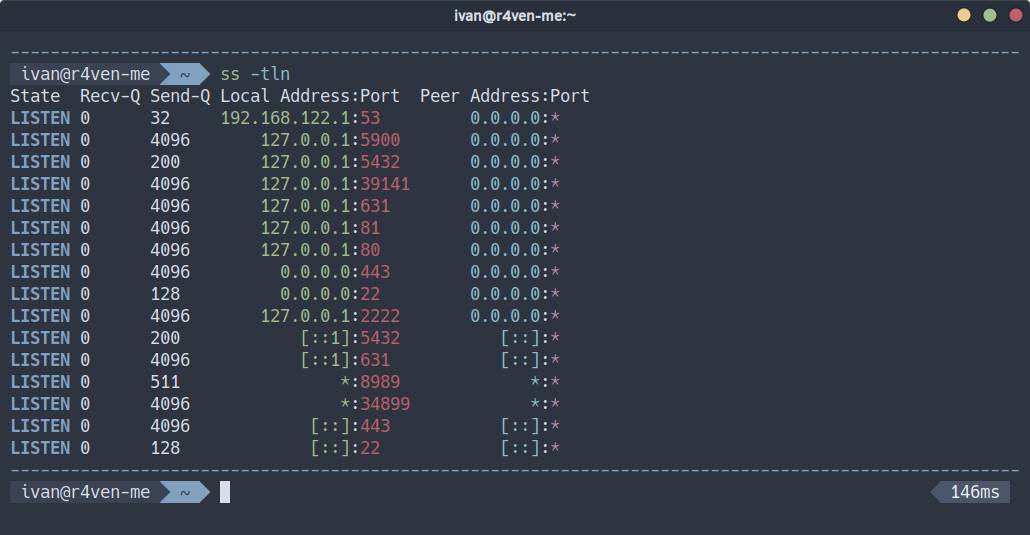Click the cursor block at bottom prompt

(225, 492)
